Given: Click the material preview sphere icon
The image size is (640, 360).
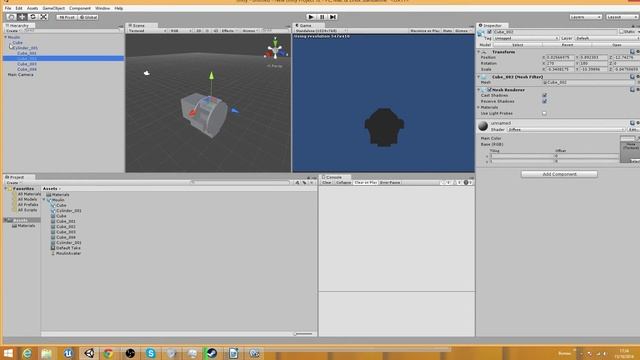Looking at the screenshot, I should pos(483,126).
